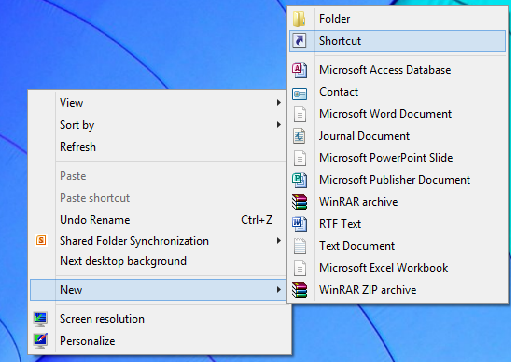Select Undo Rename in context menu
Viewport: 511px width, 362px height.
[157, 220]
